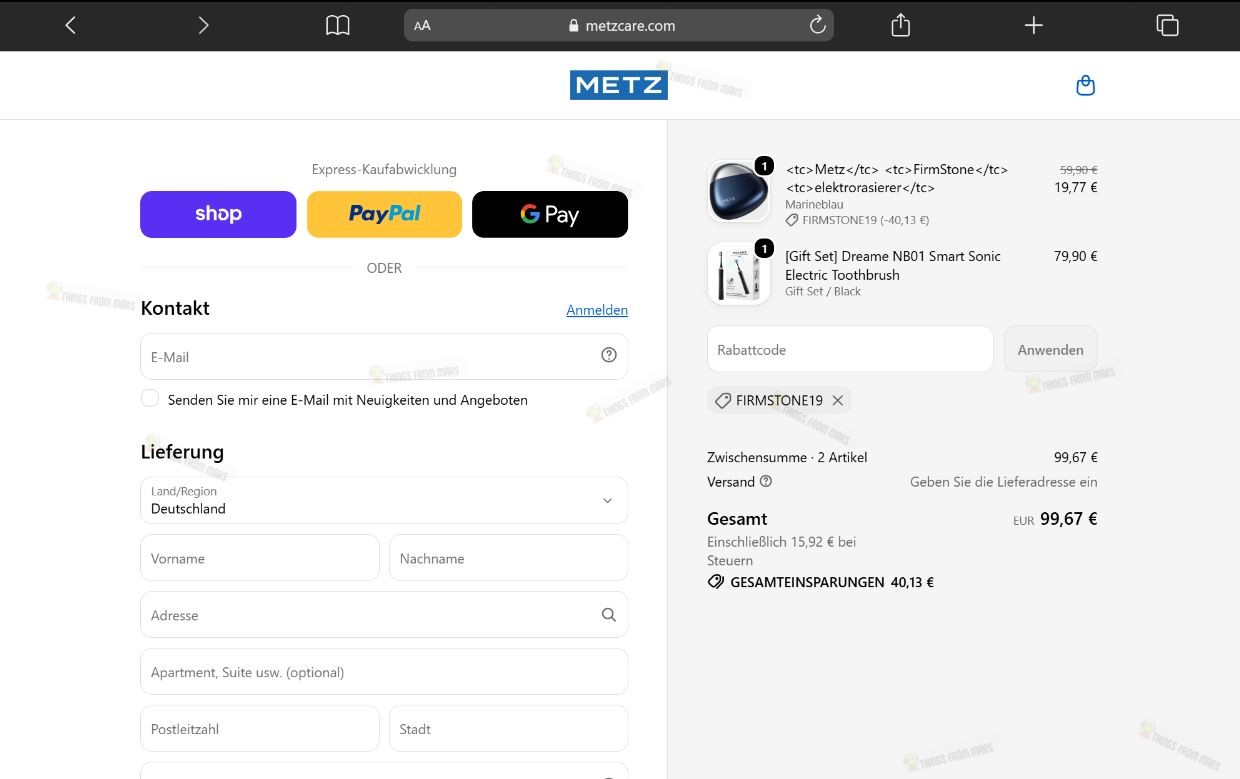Open the share sheet icon

coord(900,26)
